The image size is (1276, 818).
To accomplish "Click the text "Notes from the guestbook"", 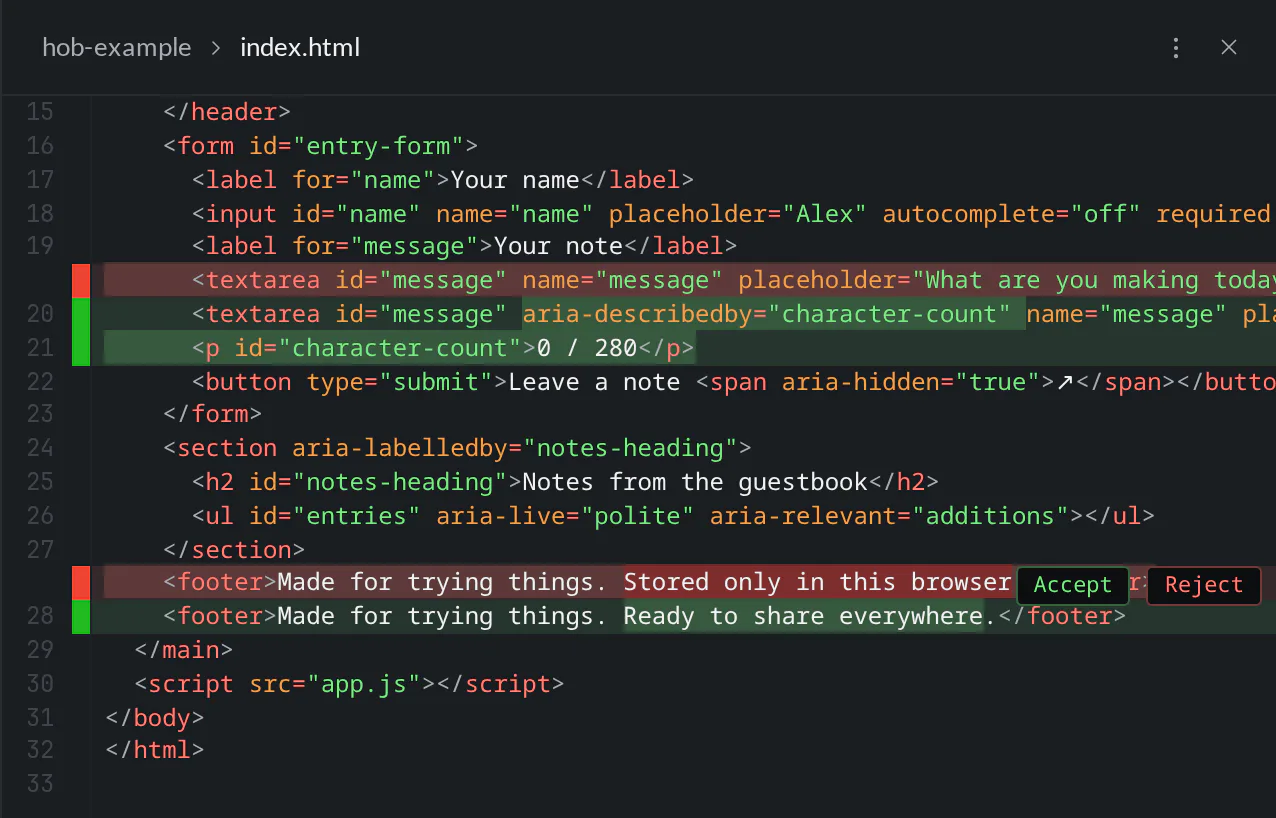I will [695, 482].
